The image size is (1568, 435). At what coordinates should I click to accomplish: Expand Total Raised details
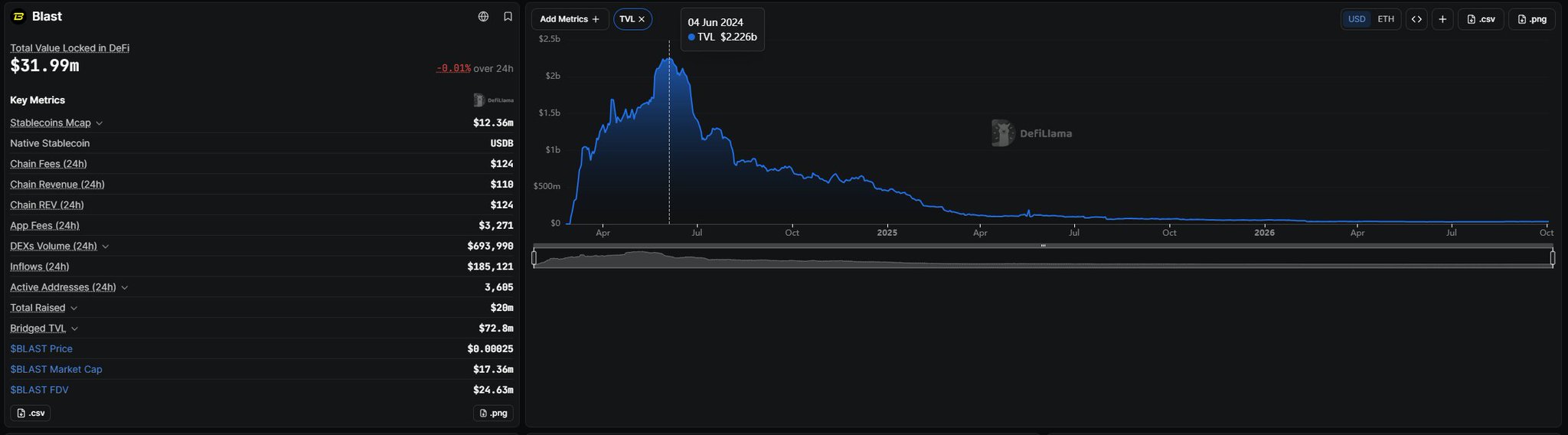(74, 308)
